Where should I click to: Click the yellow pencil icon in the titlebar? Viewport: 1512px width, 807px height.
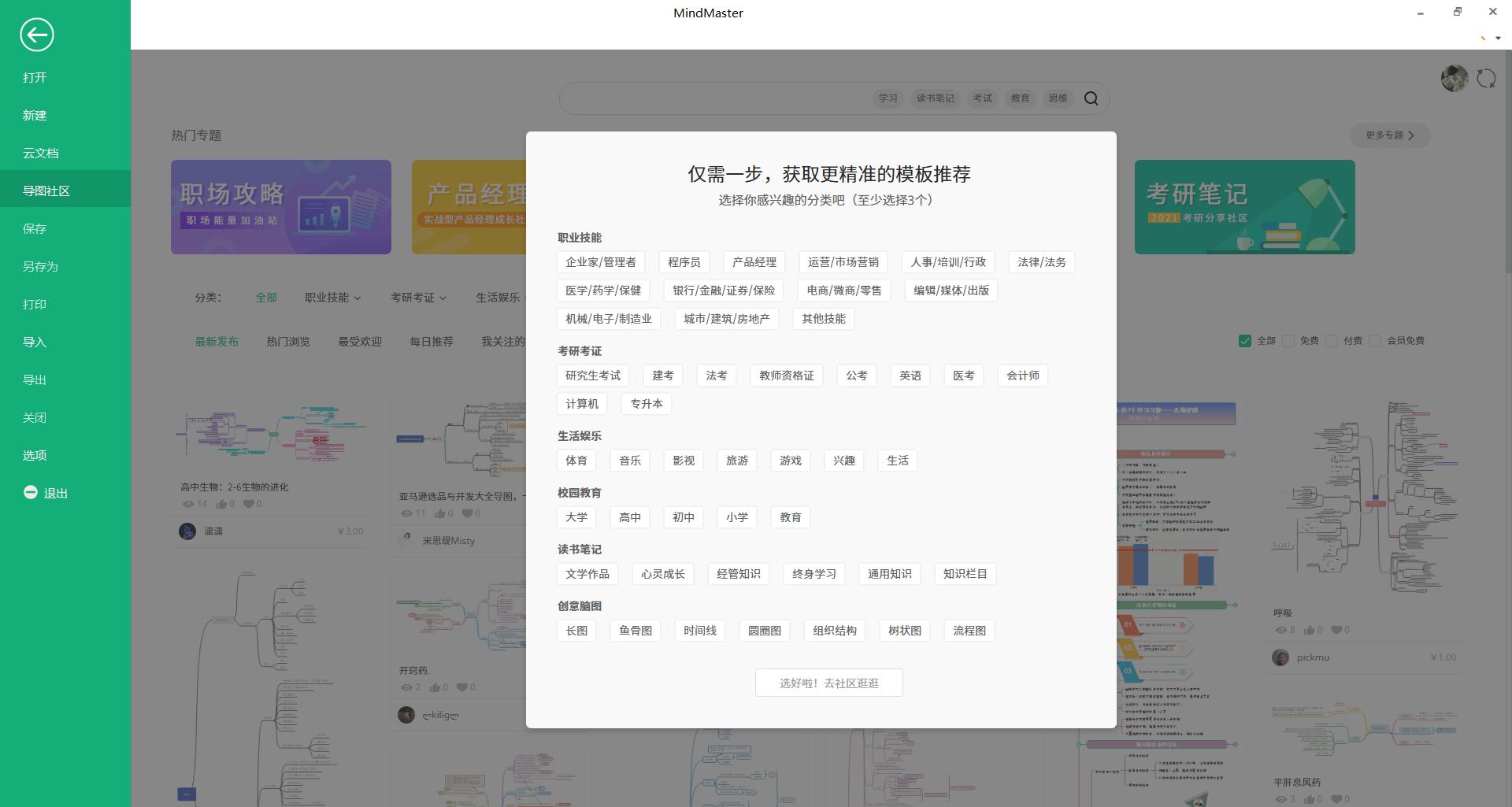point(1482,37)
